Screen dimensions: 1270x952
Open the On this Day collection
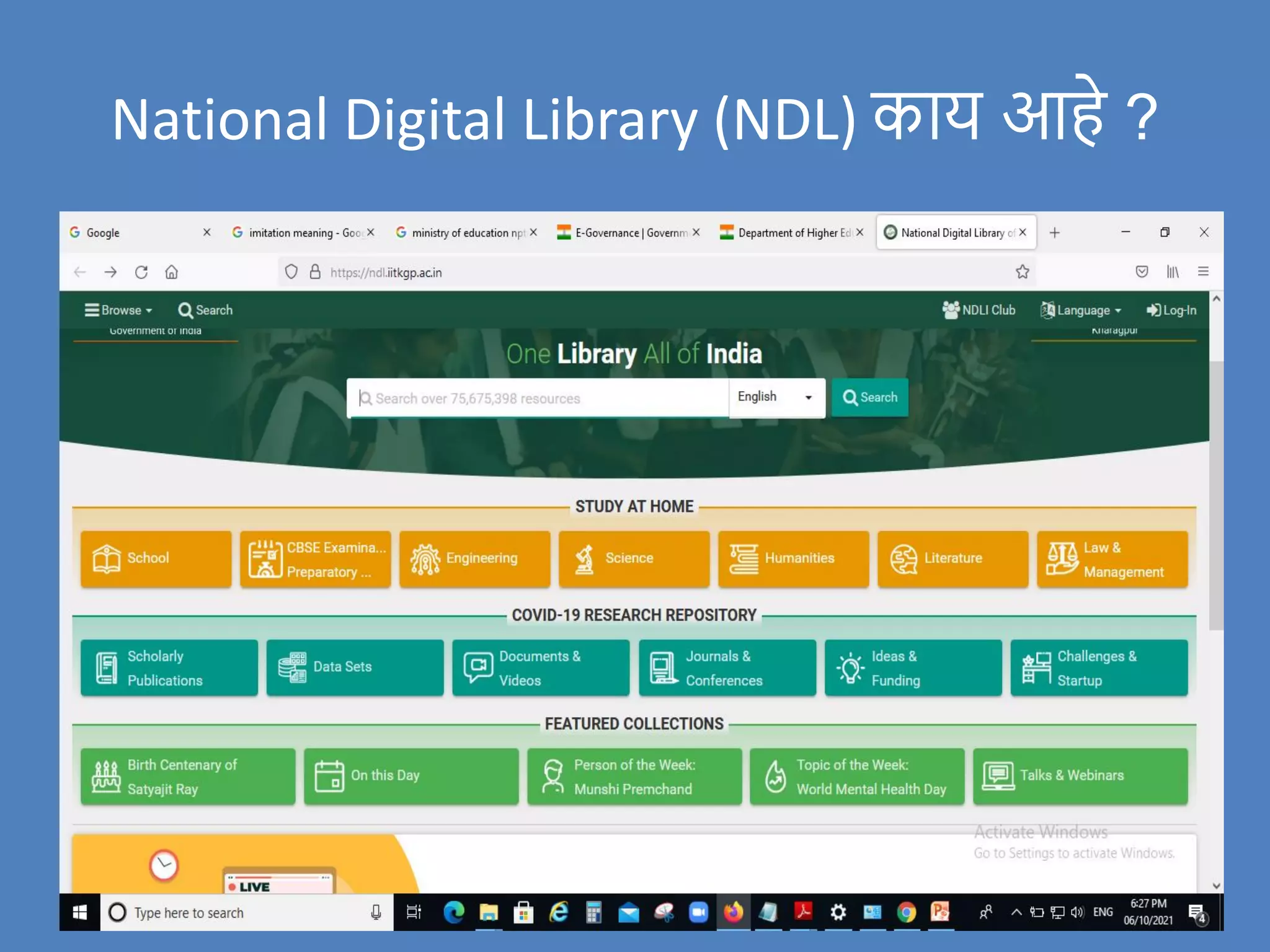(411, 776)
